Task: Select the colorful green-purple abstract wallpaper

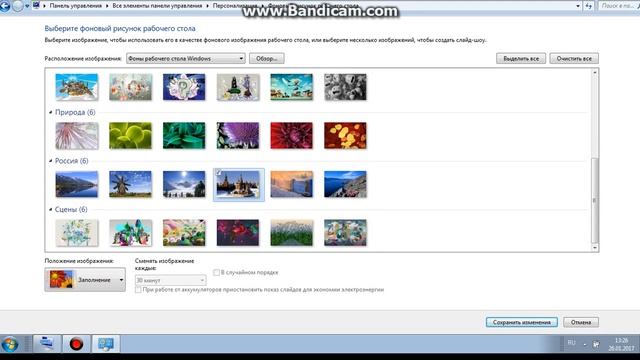Action: (130, 233)
